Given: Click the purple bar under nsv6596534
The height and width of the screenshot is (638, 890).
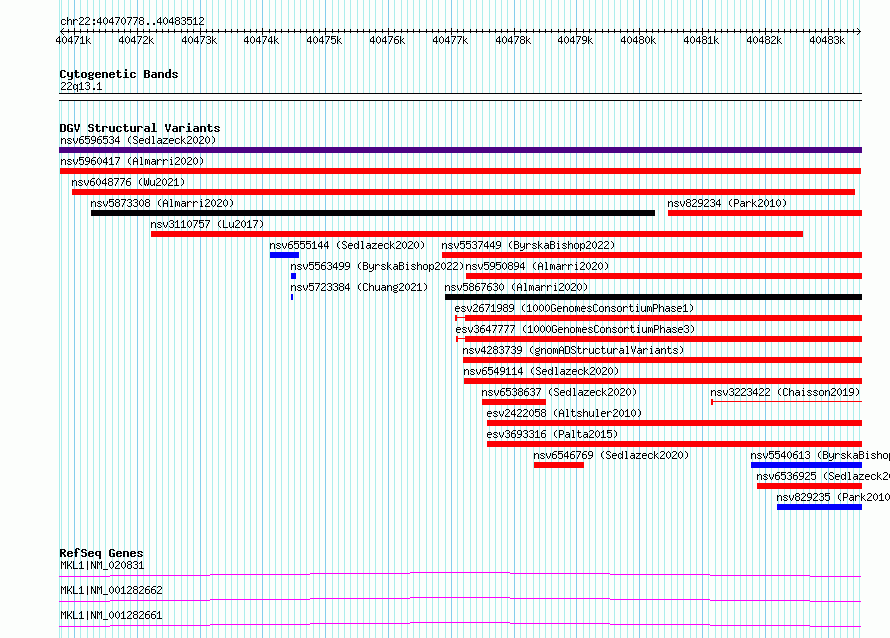Looking at the screenshot, I should [460, 150].
